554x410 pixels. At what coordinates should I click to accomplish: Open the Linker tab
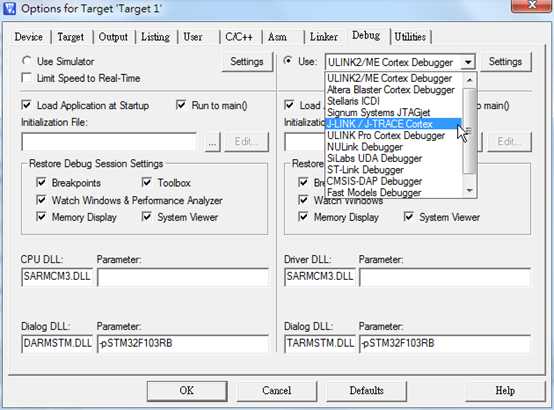coord(324,37)
